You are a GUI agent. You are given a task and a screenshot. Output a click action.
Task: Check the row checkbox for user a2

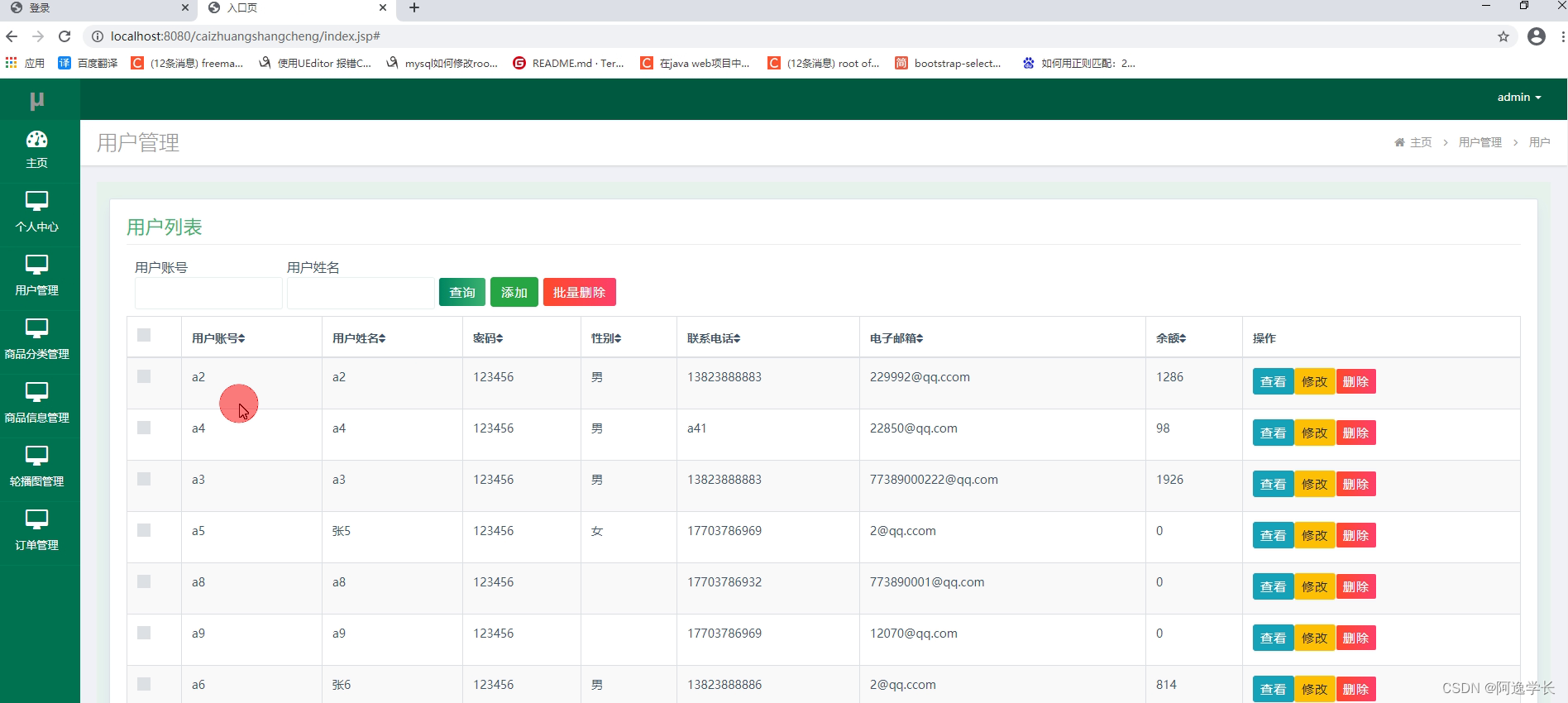coord(144,376)
